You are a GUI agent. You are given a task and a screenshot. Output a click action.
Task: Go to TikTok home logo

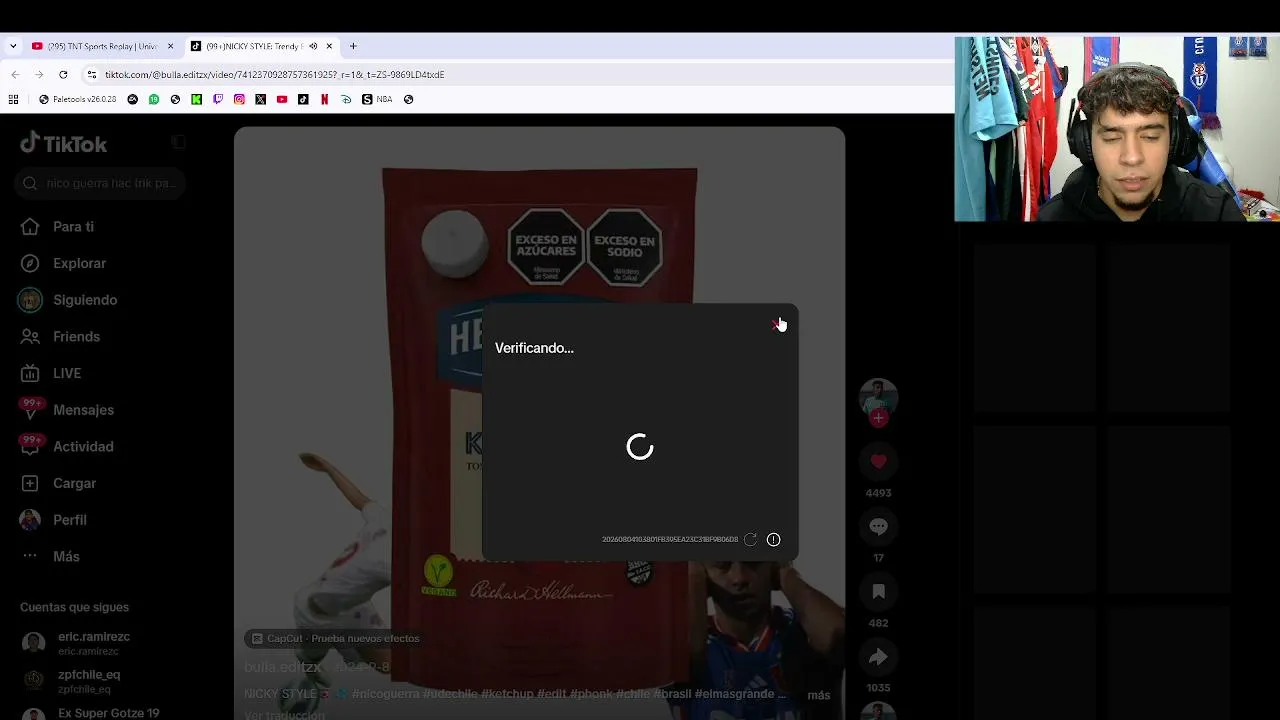tap(63, 144)
